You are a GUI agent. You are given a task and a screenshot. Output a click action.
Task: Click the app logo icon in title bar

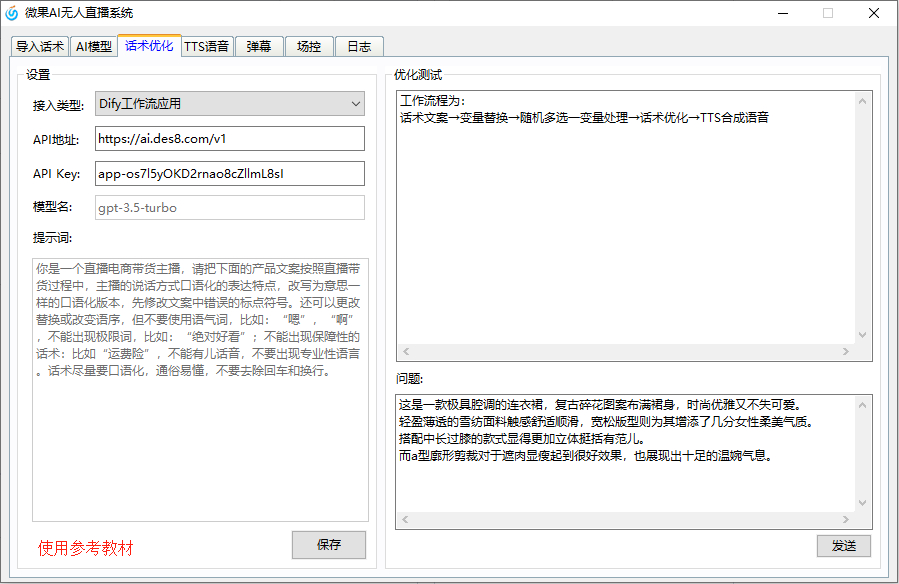tap(12, 13)
